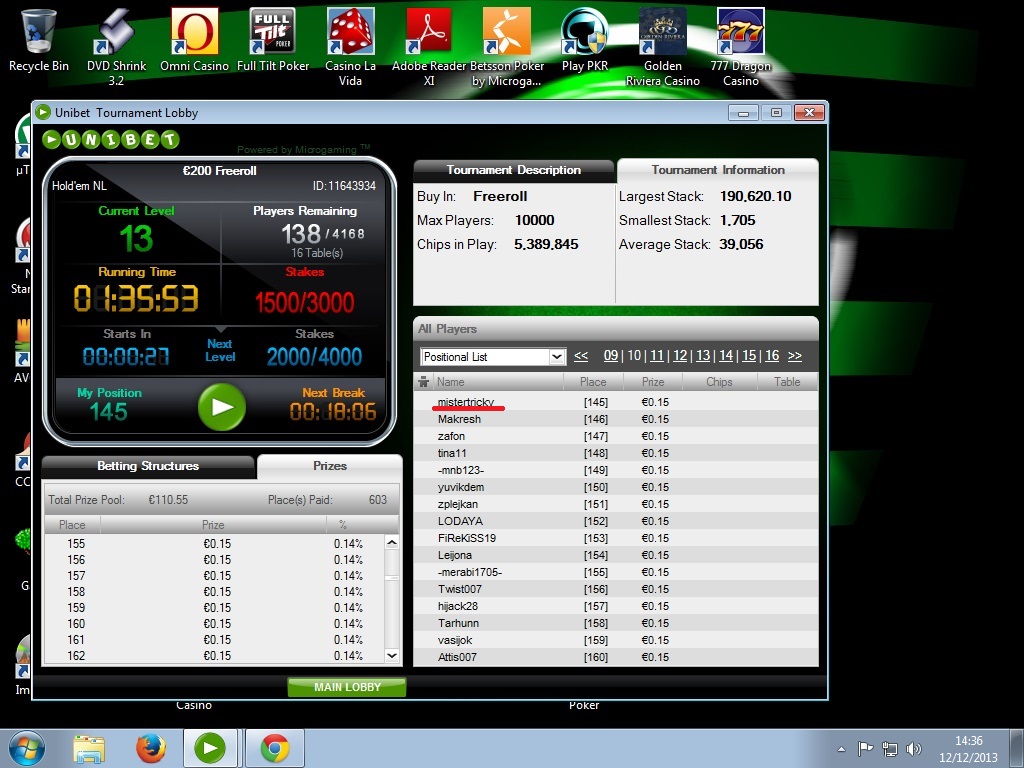Select the Prizes tab

[x=330, y=466]
